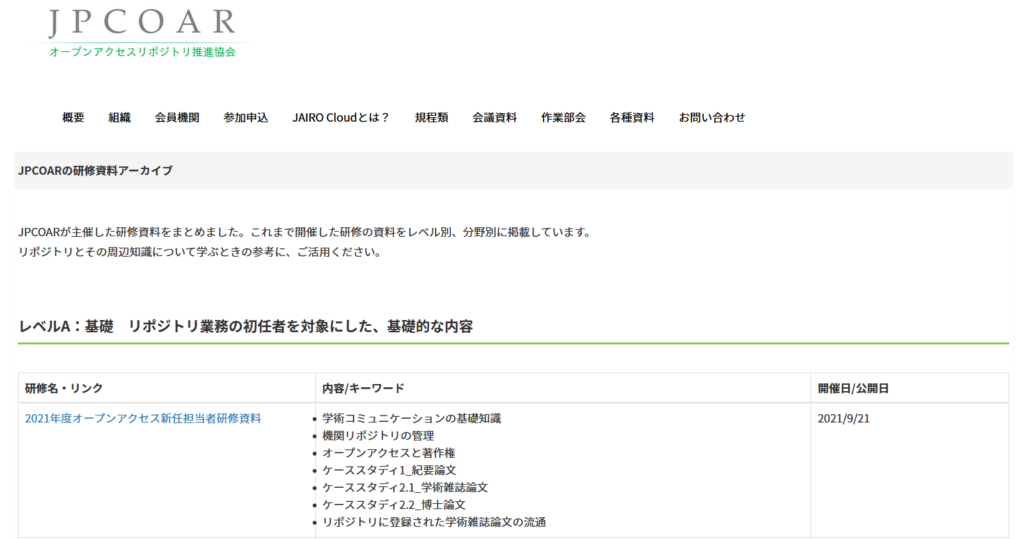Select 各種資料 in the navigation bar
Image resolution: width=1024 pixels, height=539 pixels.
(632, 118)
